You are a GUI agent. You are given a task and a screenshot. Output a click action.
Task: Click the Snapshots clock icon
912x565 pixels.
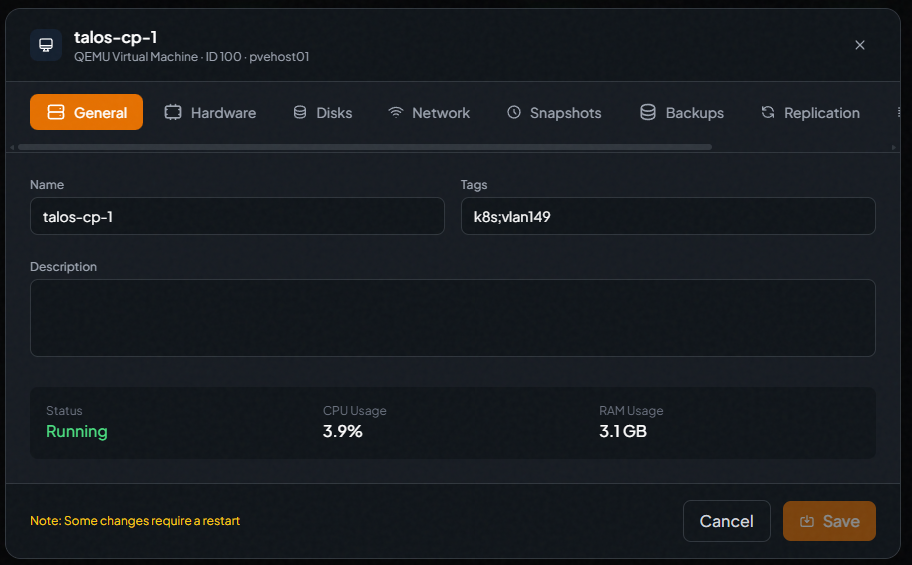514,113
